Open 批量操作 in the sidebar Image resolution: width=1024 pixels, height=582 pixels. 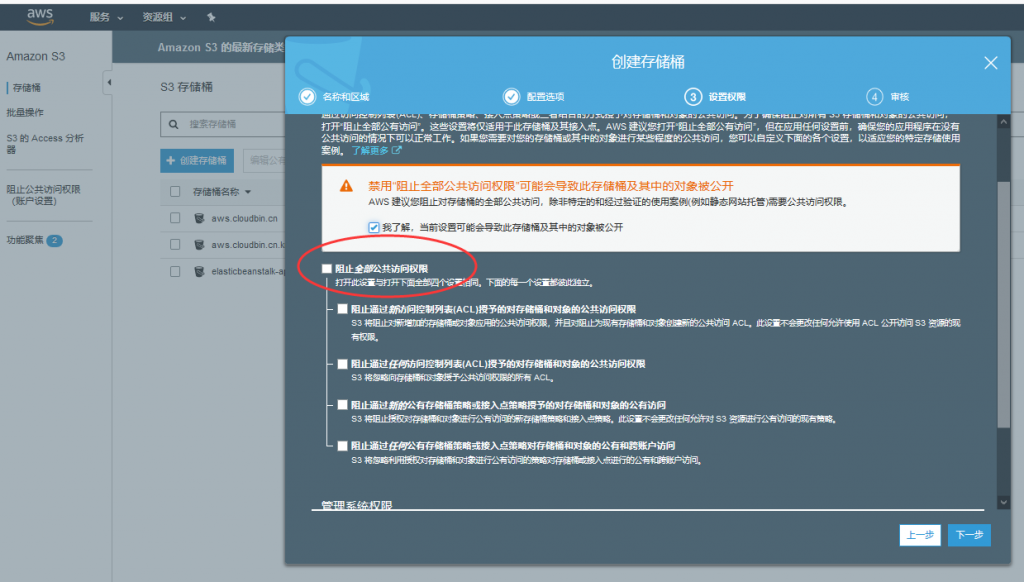tap(25, 112)
